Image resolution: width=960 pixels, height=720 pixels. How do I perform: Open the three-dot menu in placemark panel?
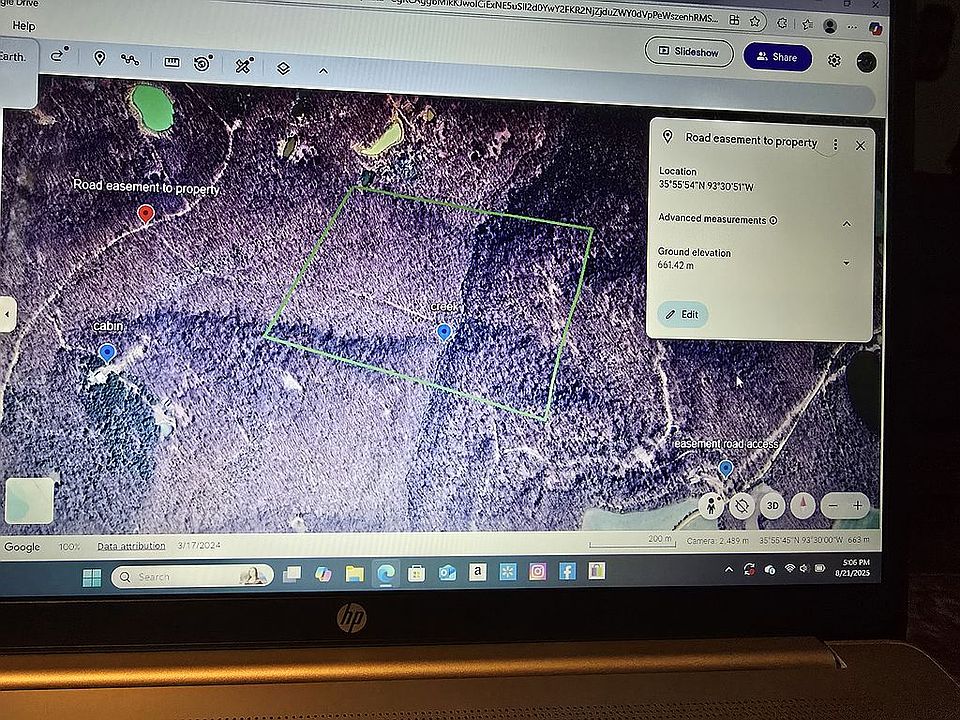(x=835, y=144)
